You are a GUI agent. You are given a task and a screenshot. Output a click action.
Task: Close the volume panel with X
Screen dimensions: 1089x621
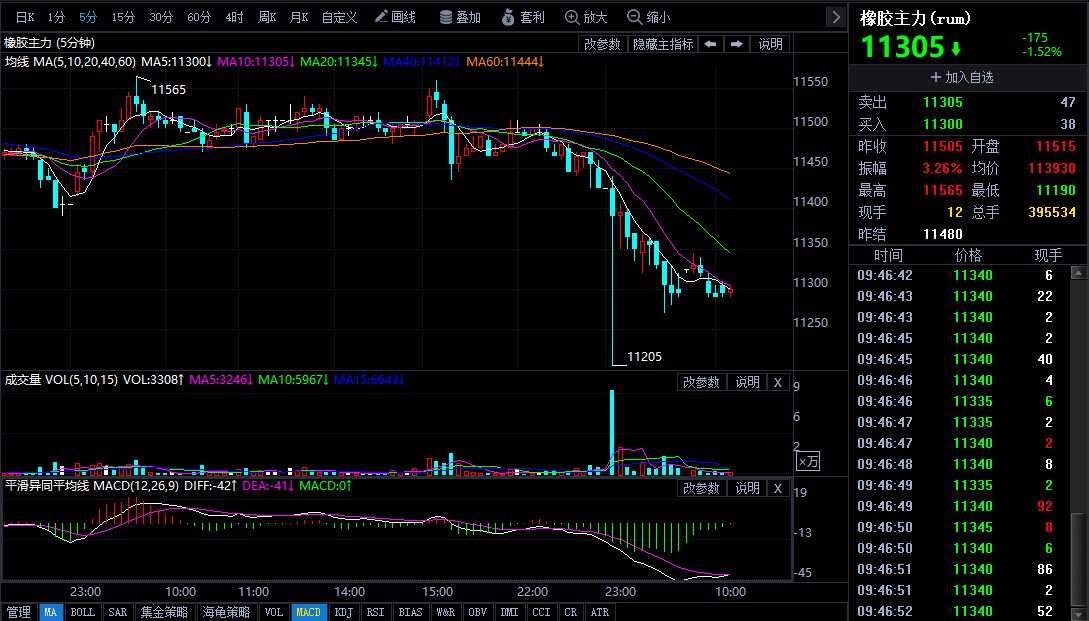coord(778,382)
